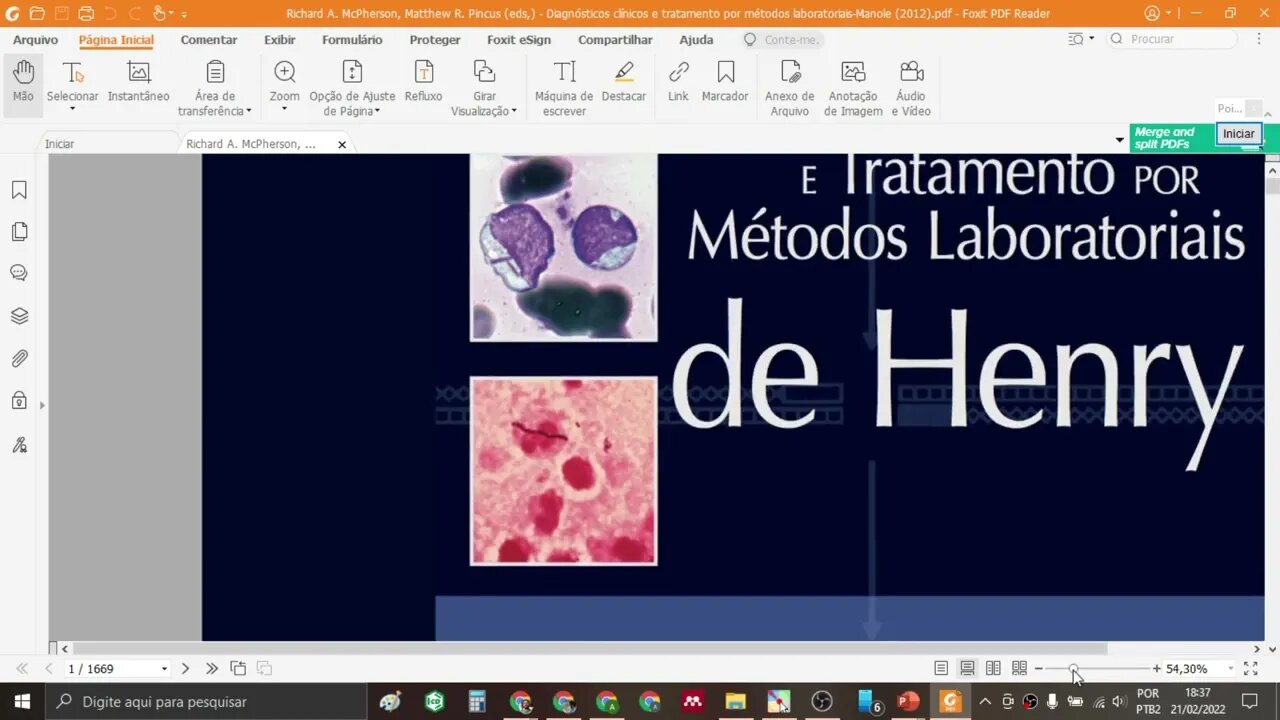This screenshot has width=1280, height=720.
Task: Expand the left navigation panel arrow
Action: click(x=42, y=405)
